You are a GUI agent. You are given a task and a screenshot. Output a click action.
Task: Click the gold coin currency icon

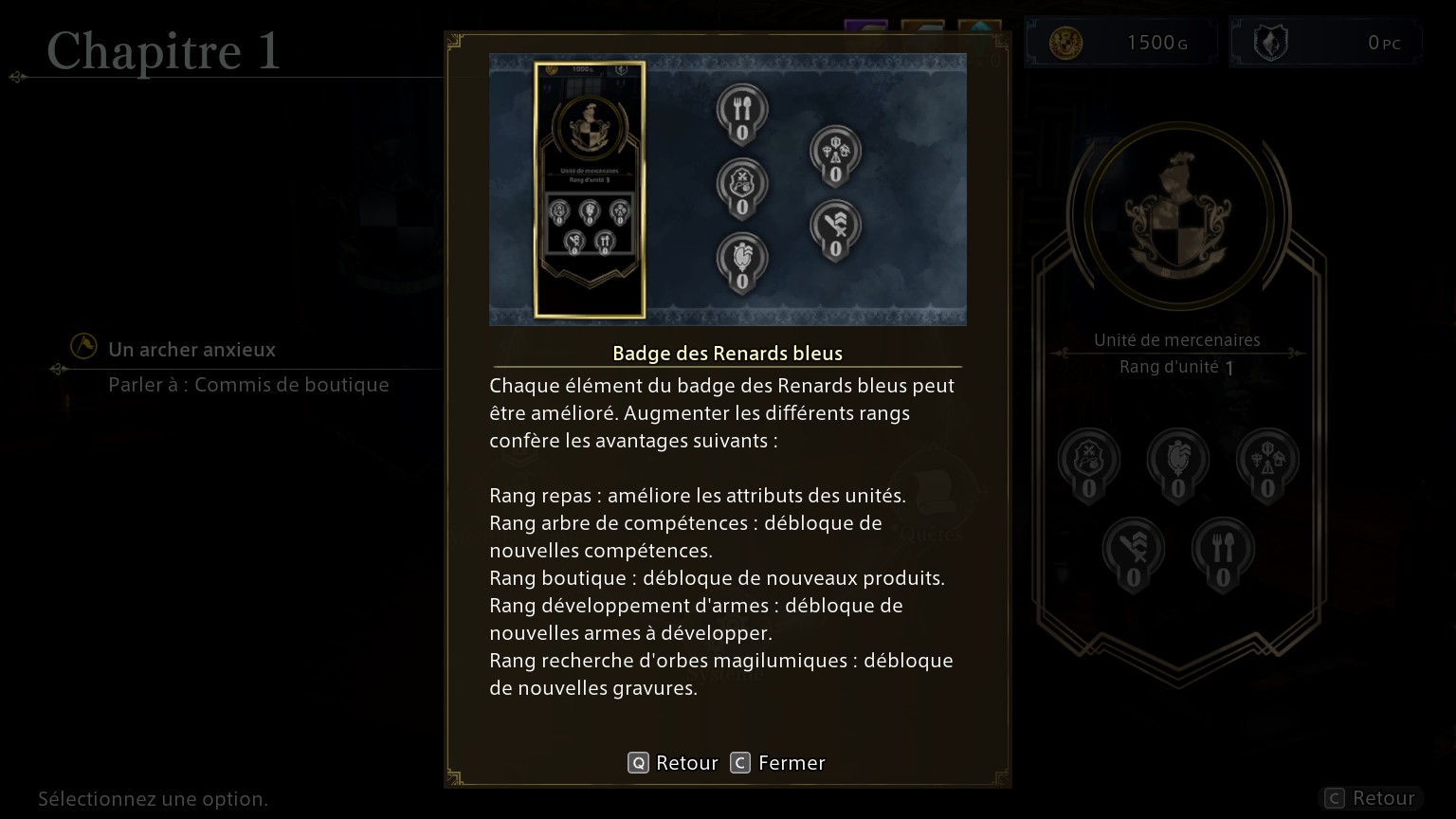pos(1066,43)
